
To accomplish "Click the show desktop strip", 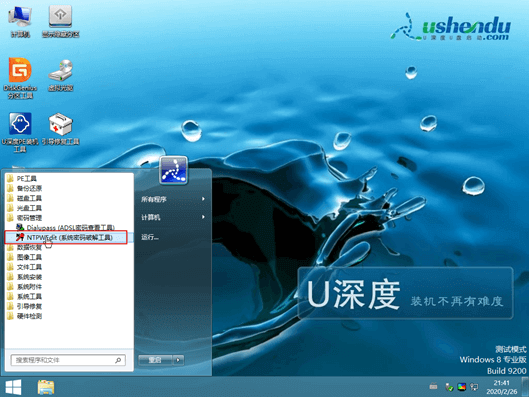I will [525, 387].
